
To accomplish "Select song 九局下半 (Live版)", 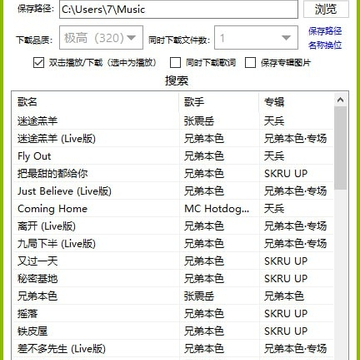I will click(57, 244).
